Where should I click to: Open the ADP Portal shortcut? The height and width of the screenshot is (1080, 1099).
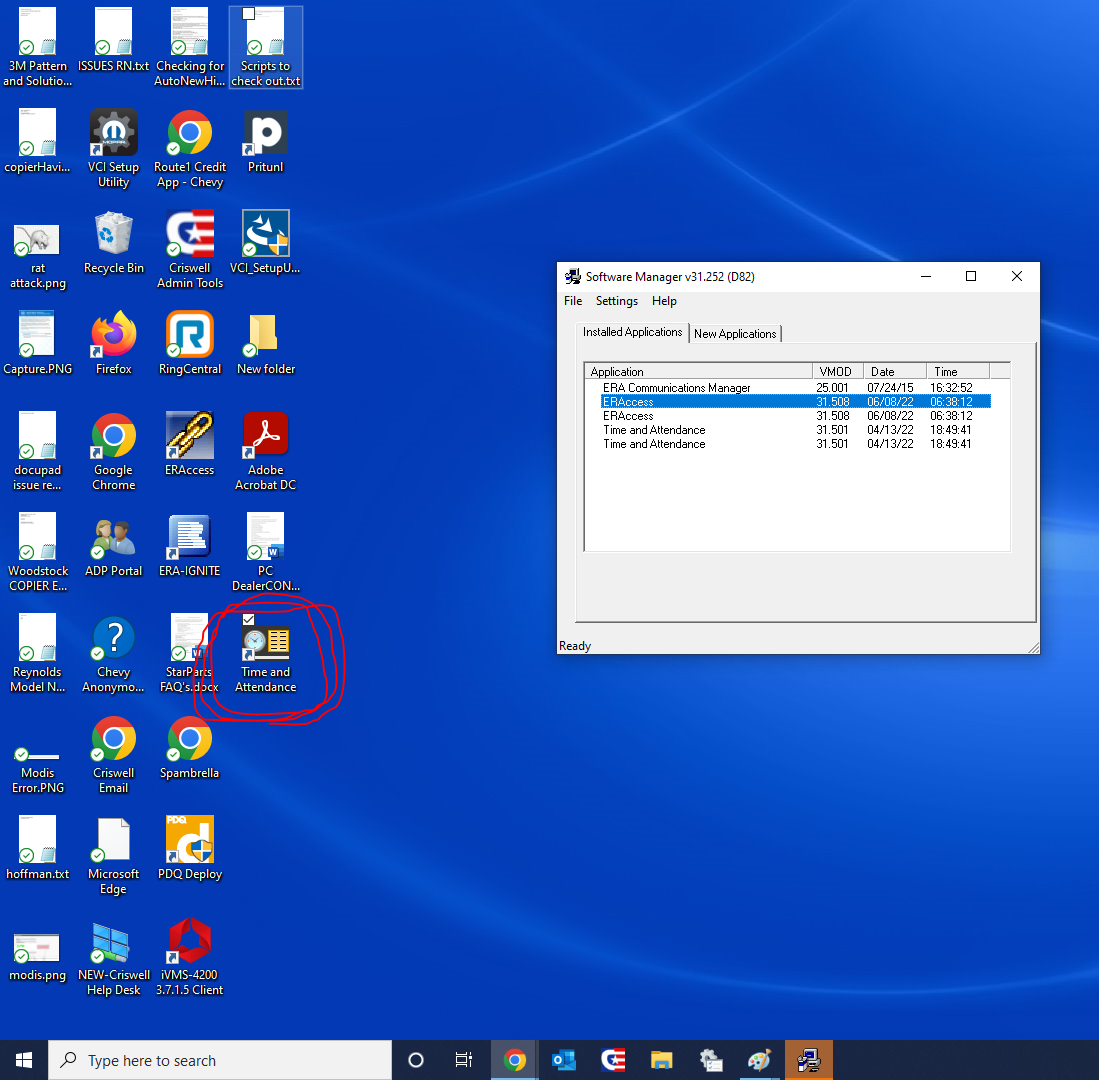(x=114, y=545)
